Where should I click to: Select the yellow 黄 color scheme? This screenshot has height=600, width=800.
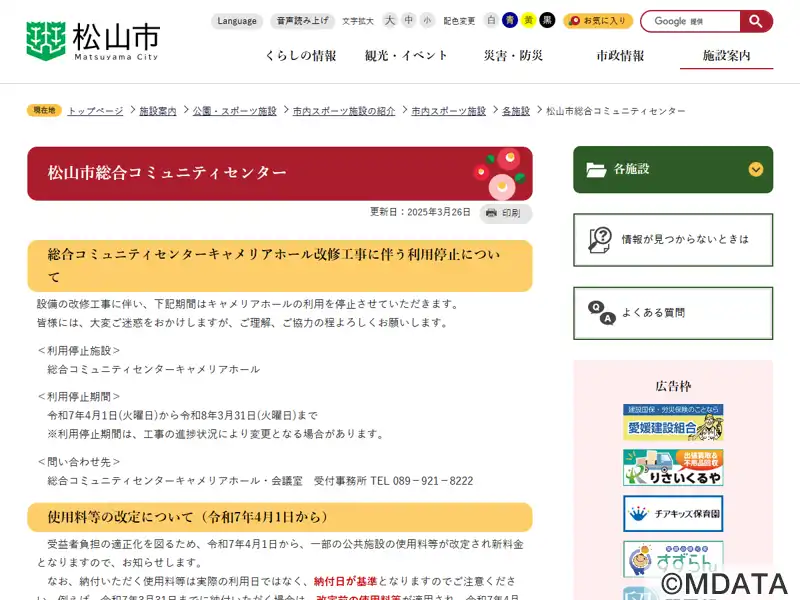tap(529, 20)
